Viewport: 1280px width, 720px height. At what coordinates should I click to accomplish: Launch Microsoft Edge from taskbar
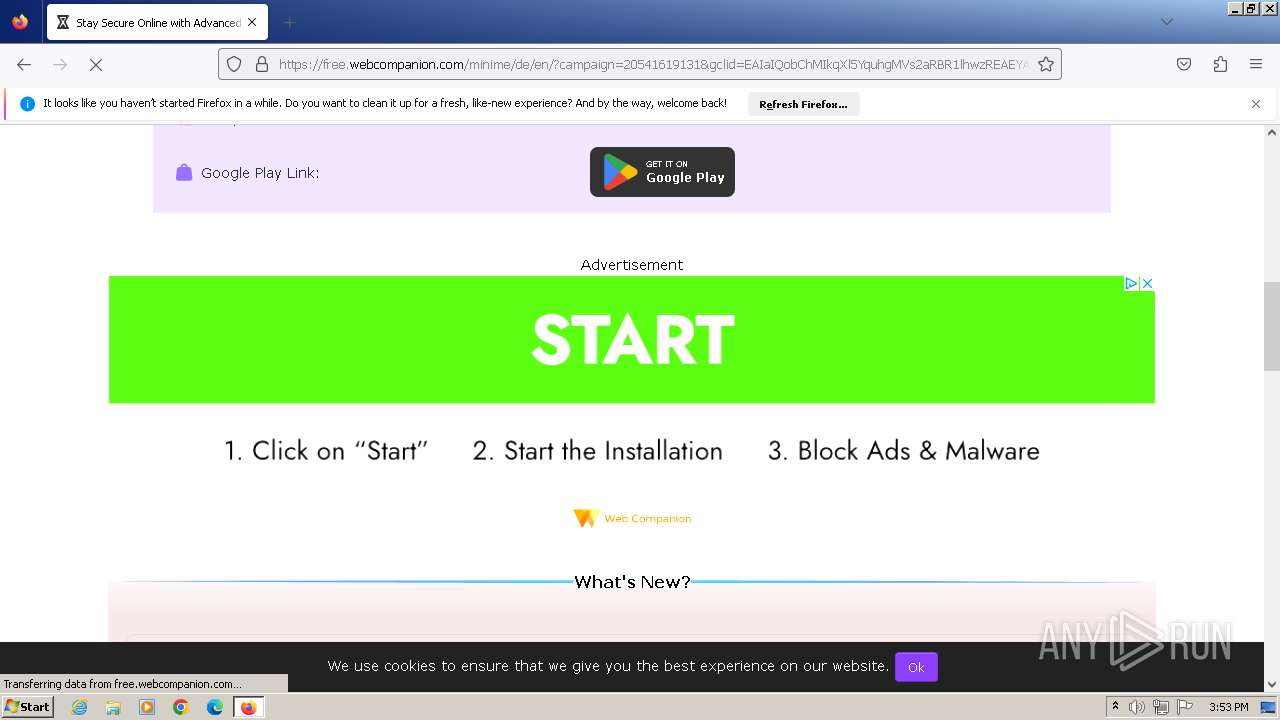coord(215,707)
